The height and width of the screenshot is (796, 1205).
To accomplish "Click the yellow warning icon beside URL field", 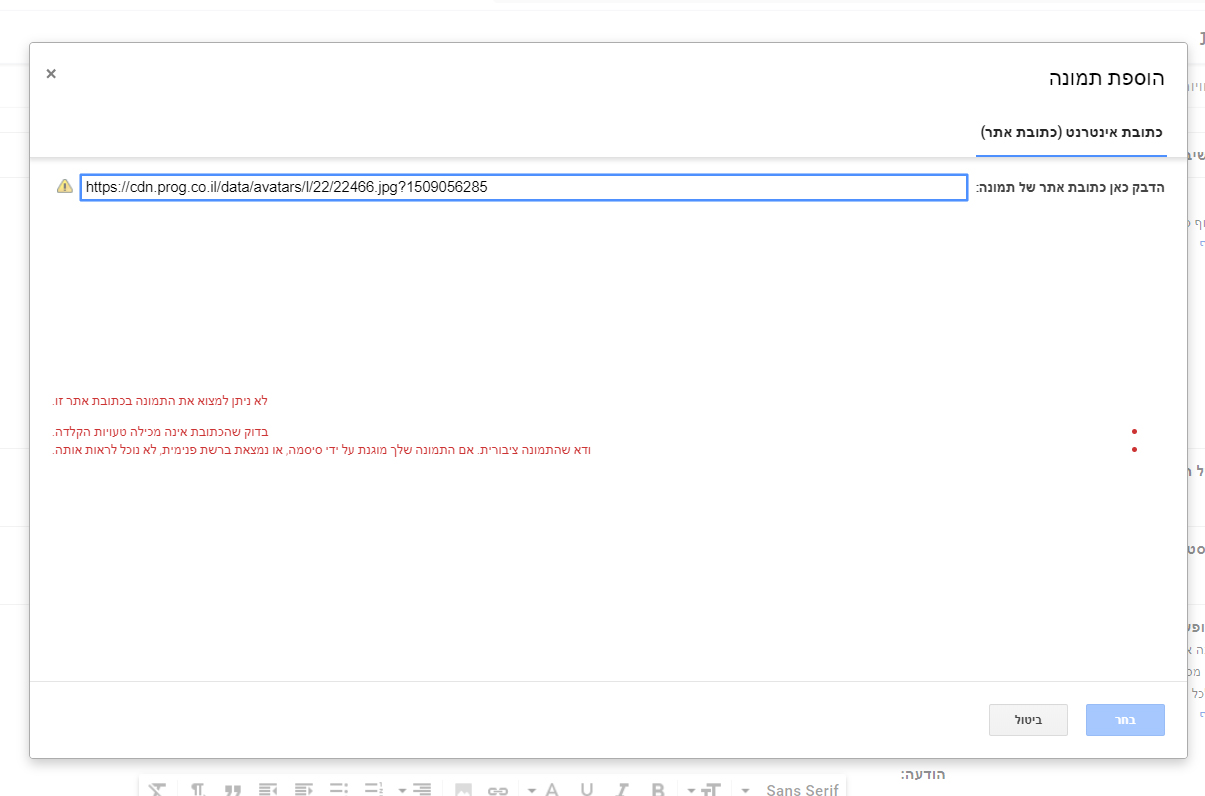I will click(64, 186).
